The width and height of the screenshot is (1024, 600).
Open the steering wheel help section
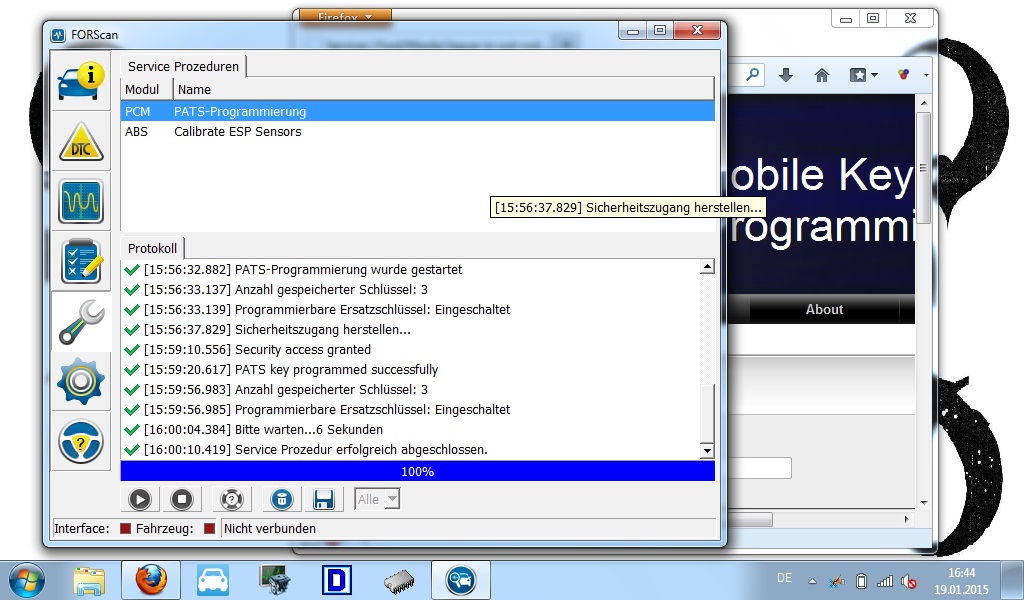[x=82, y=440]
